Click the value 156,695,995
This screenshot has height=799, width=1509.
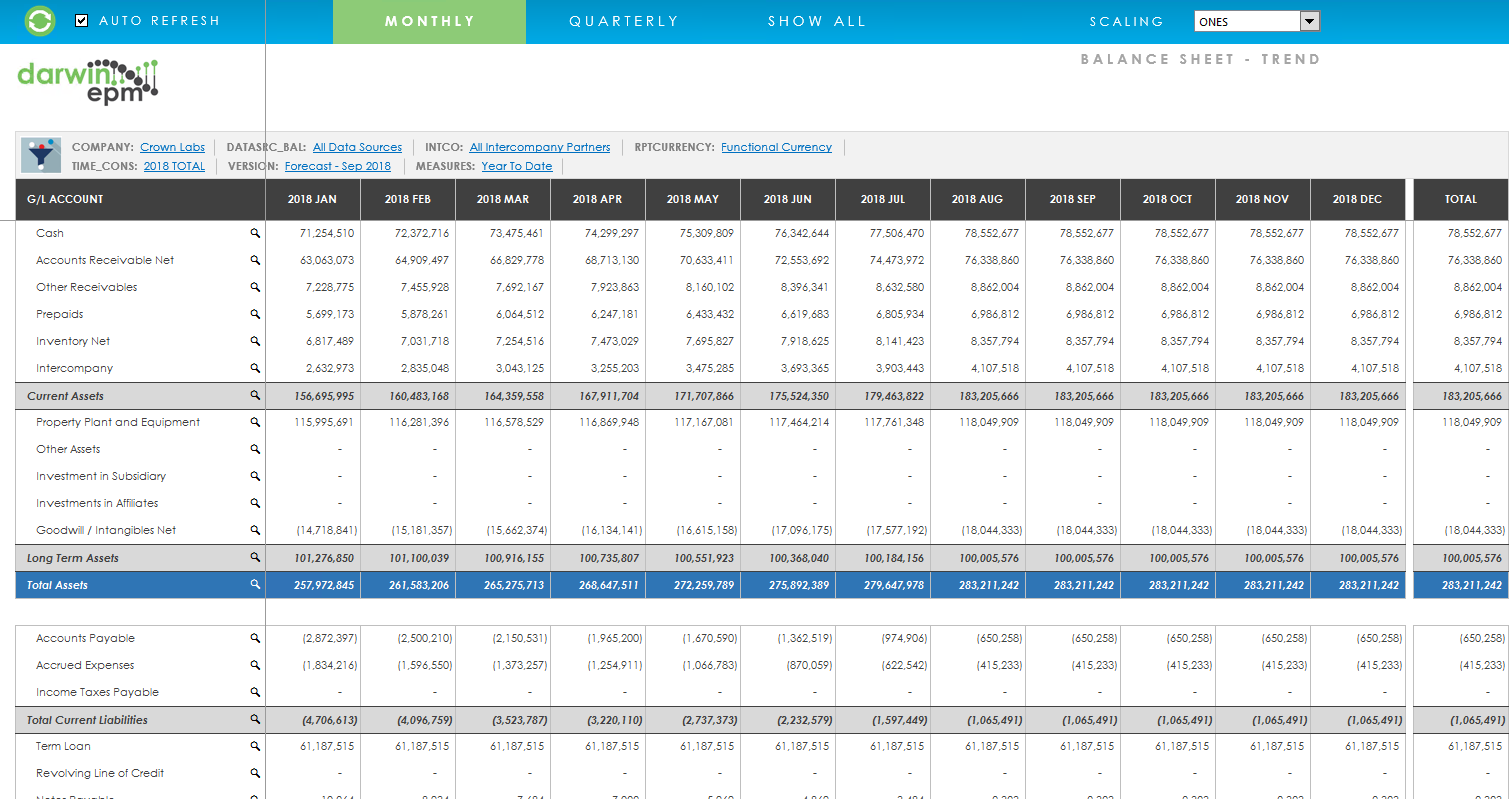[324, 396]
